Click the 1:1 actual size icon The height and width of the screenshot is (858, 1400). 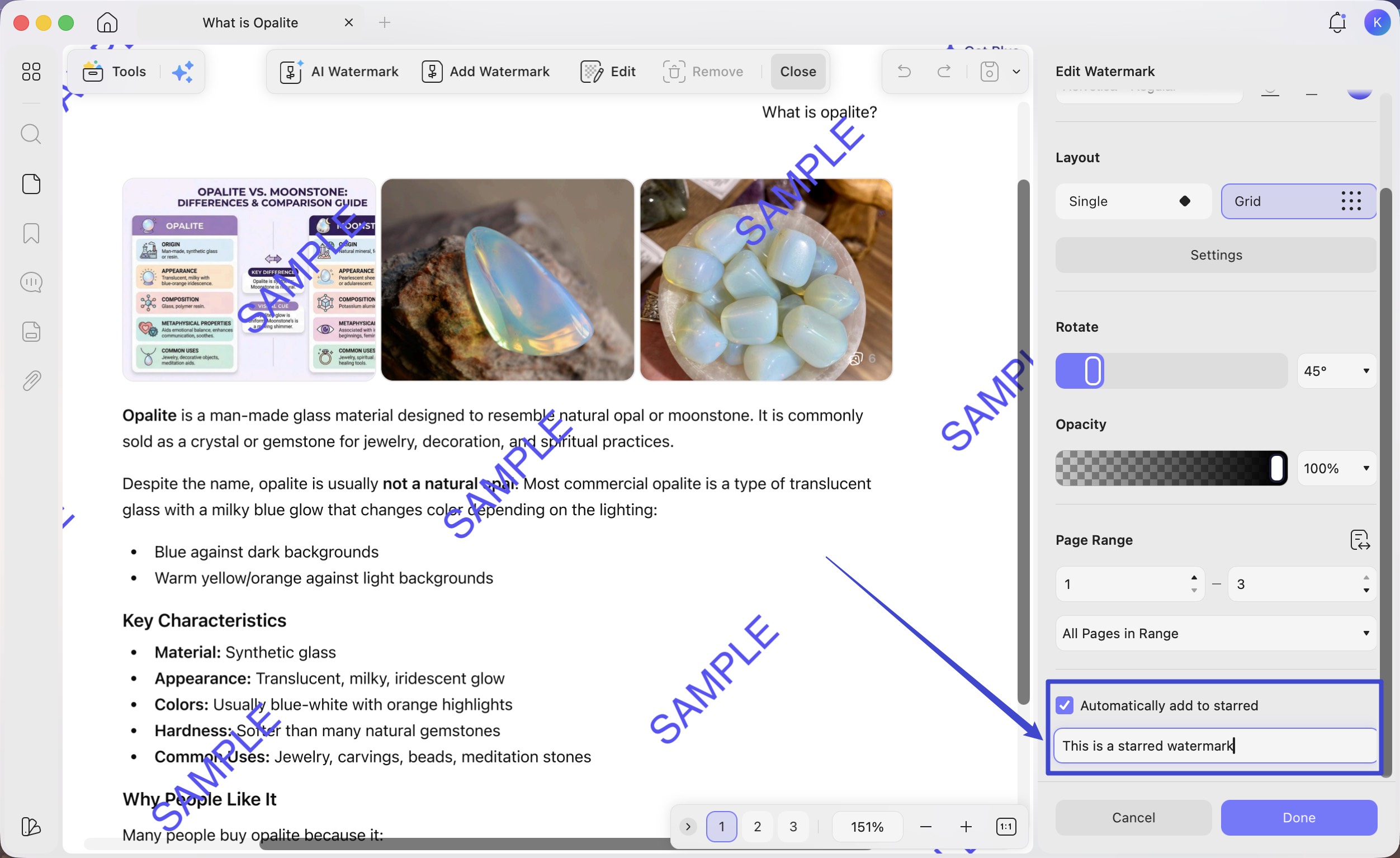point(1006,827)
